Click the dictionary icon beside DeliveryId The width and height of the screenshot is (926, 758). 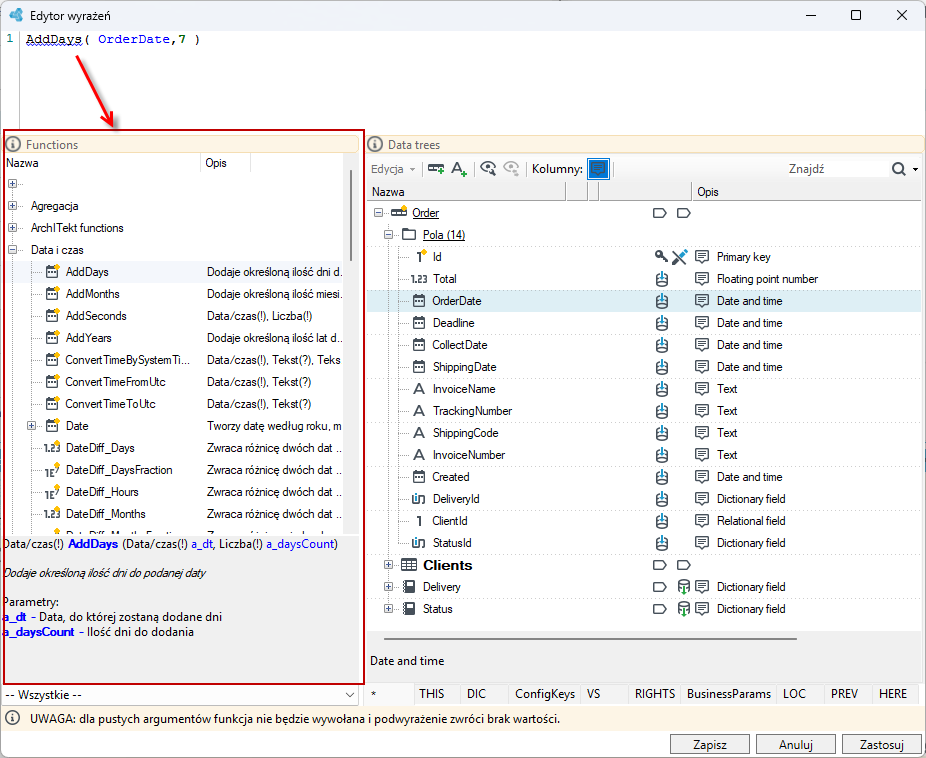click(419, 499)
